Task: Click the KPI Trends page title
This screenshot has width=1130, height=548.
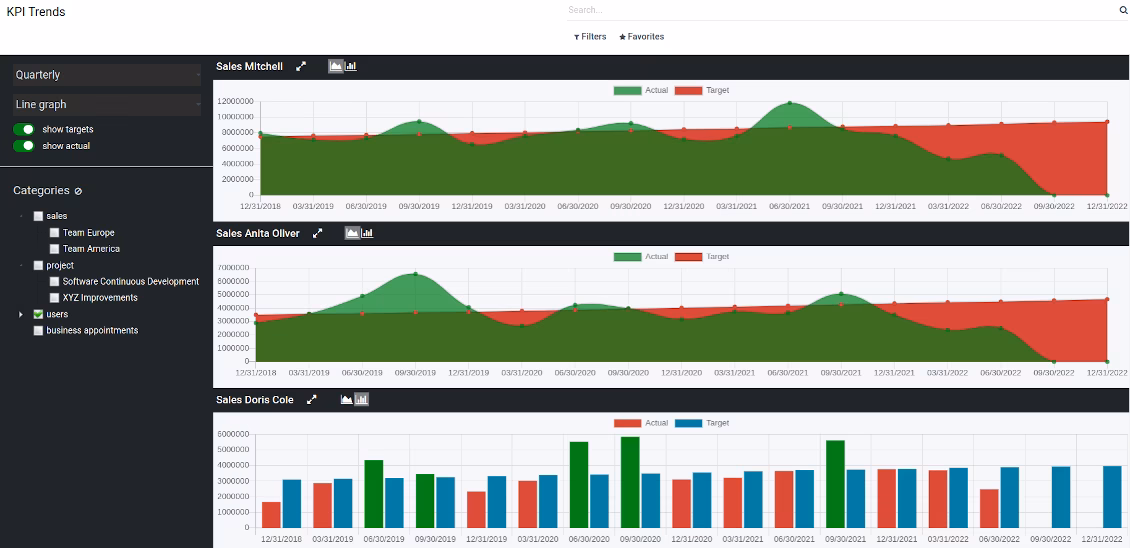Action: pyautogui.click(x=36, y=12)
